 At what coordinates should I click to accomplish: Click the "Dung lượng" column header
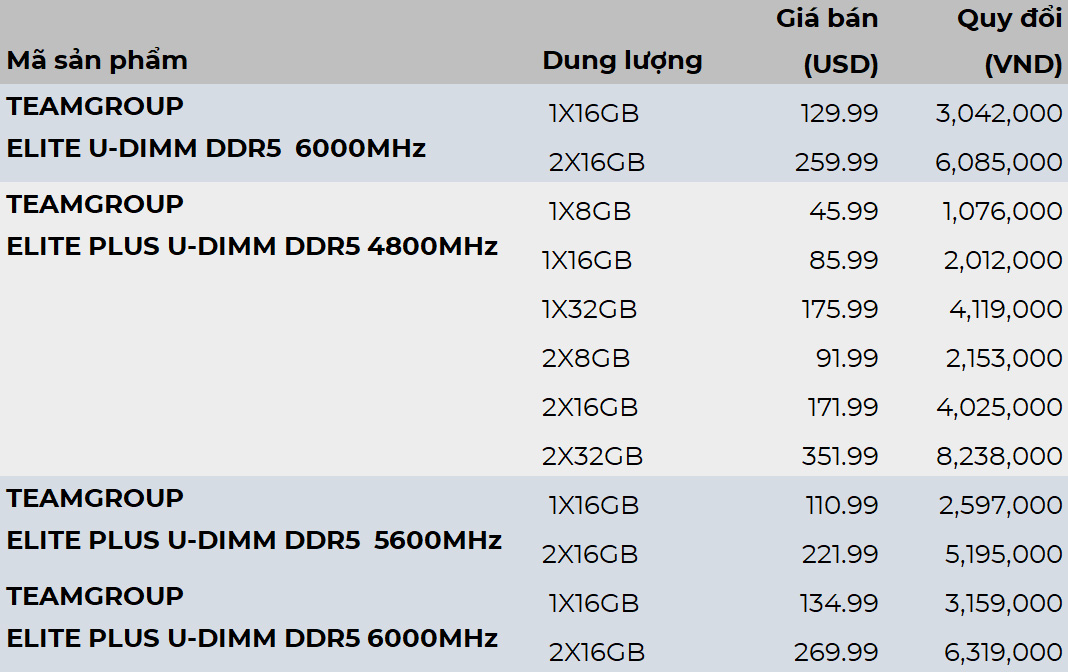[622, 60]
